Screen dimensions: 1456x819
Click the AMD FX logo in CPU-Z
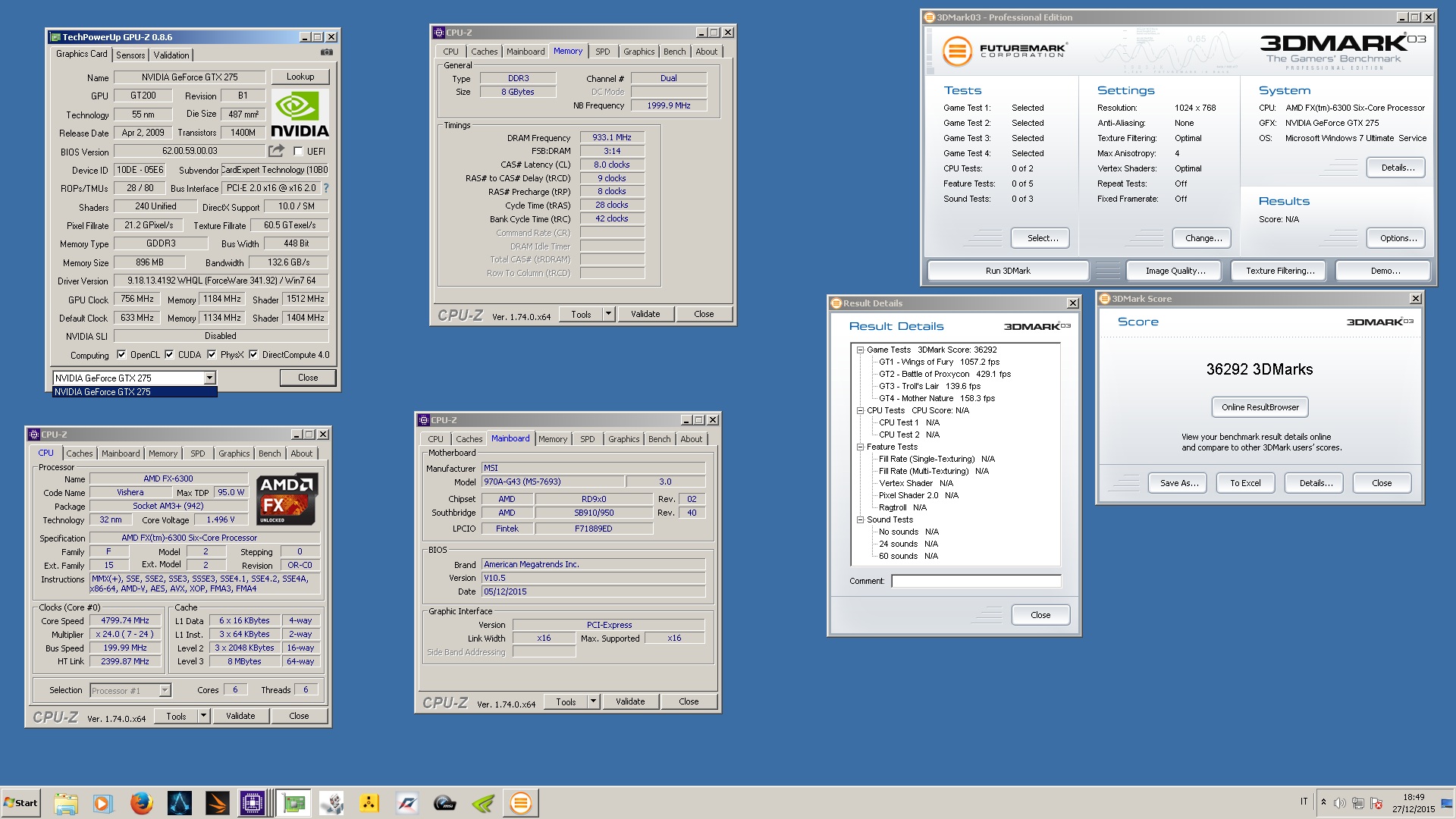[286, 499]
